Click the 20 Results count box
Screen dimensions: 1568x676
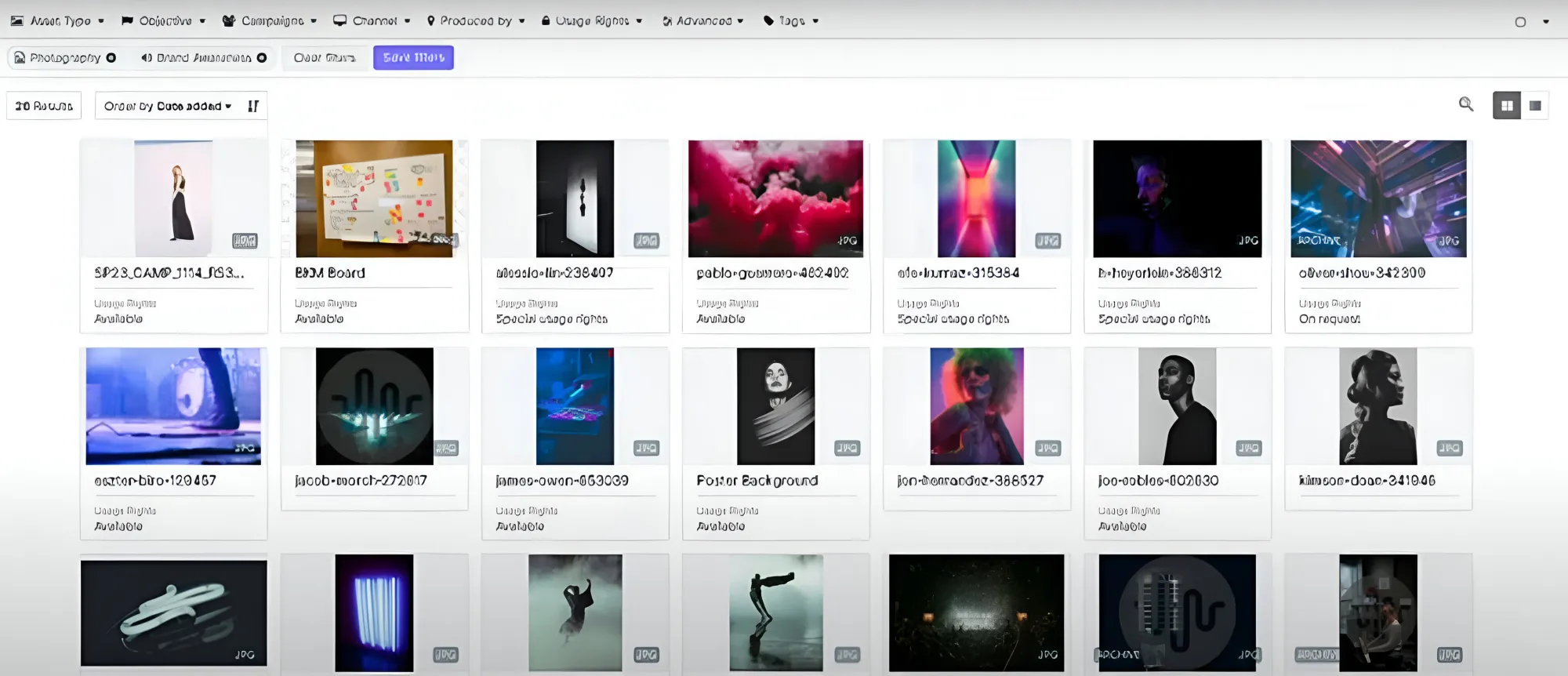[44, 106]
